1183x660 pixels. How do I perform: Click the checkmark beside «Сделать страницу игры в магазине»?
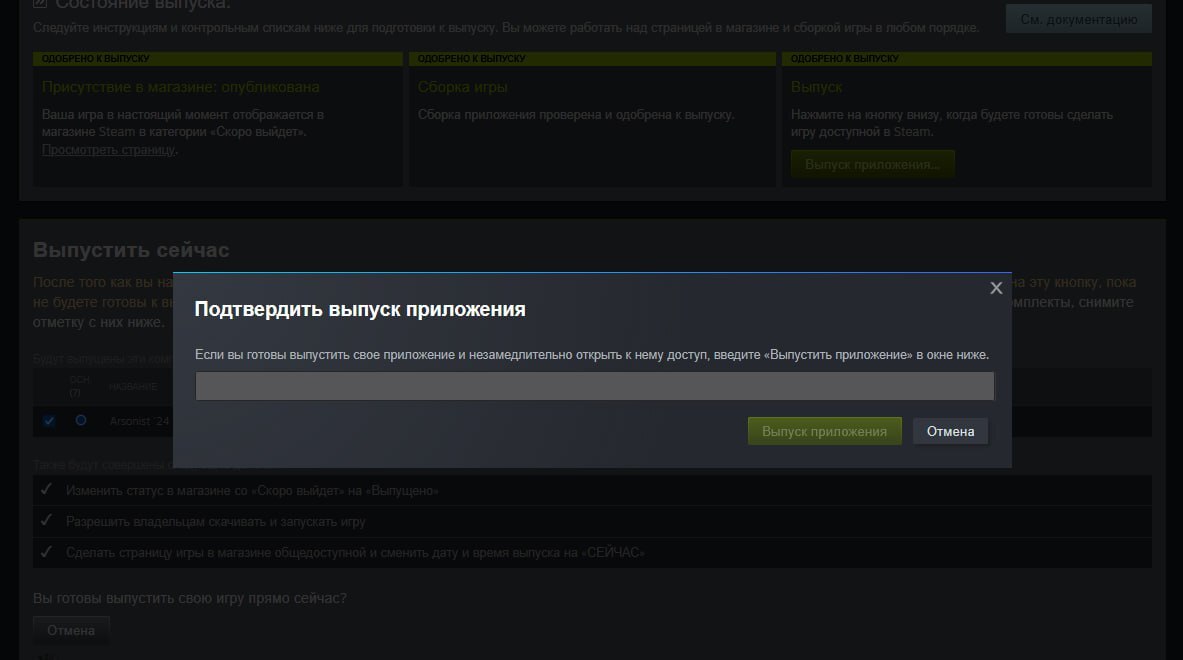click(46, 552)
